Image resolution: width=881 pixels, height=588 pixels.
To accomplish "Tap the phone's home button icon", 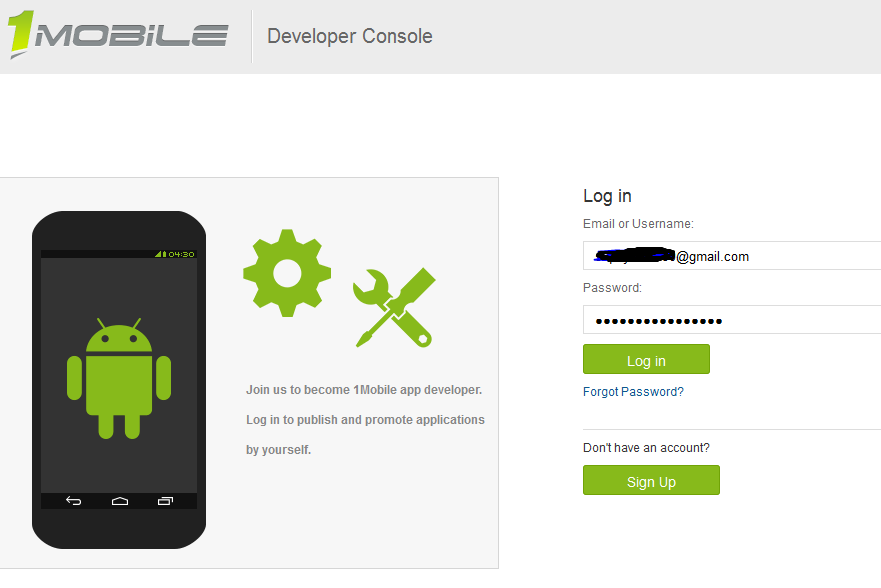I will tap(120, 501).
